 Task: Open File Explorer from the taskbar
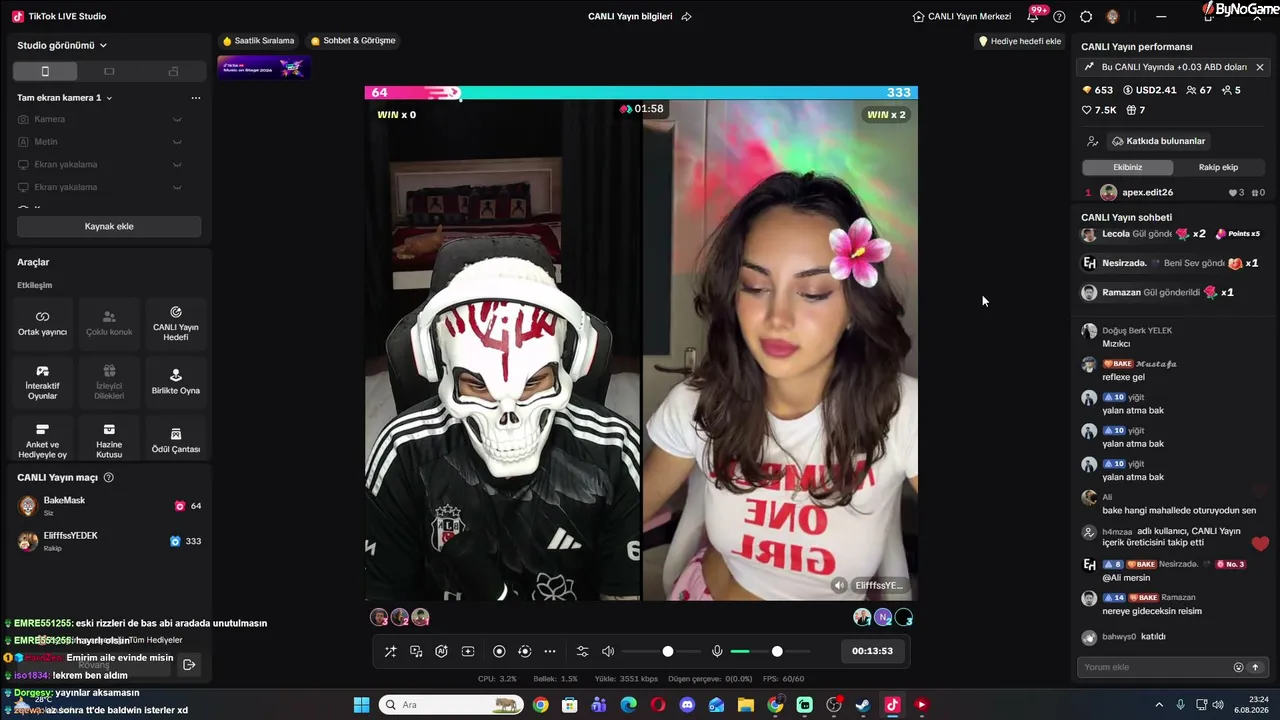[x=746, y=705]
